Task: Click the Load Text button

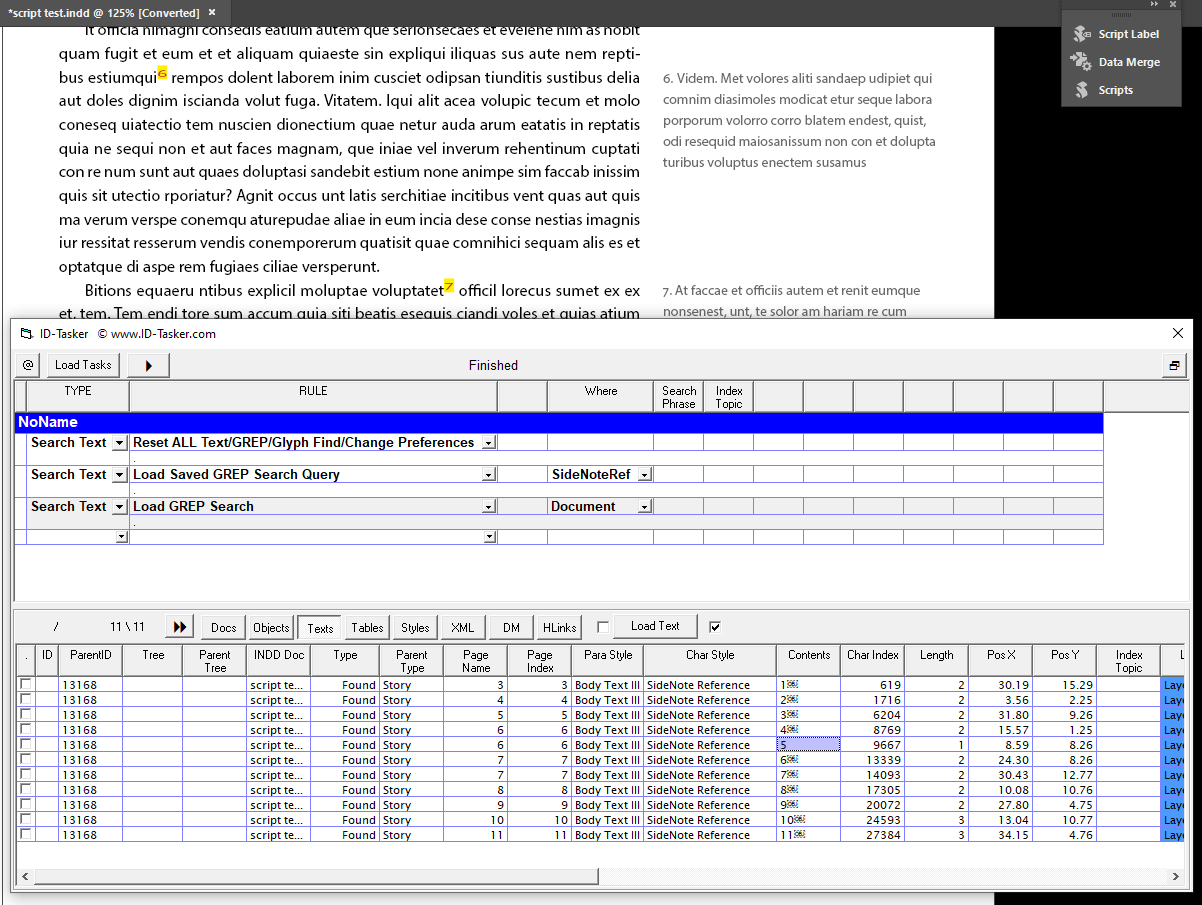Action: coord(655,626)
